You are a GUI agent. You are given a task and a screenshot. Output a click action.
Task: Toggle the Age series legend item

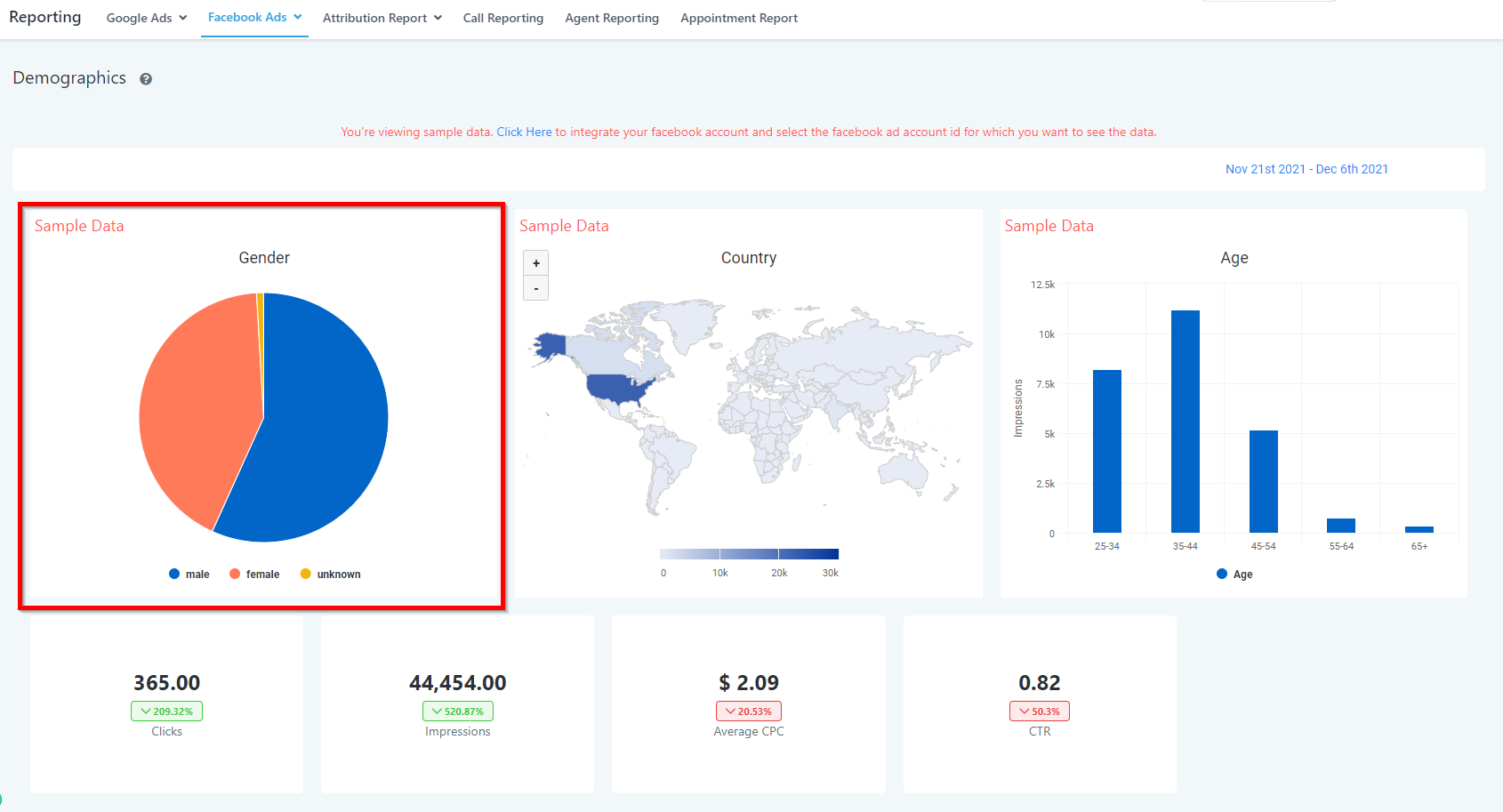click(x=1234, y=575)
